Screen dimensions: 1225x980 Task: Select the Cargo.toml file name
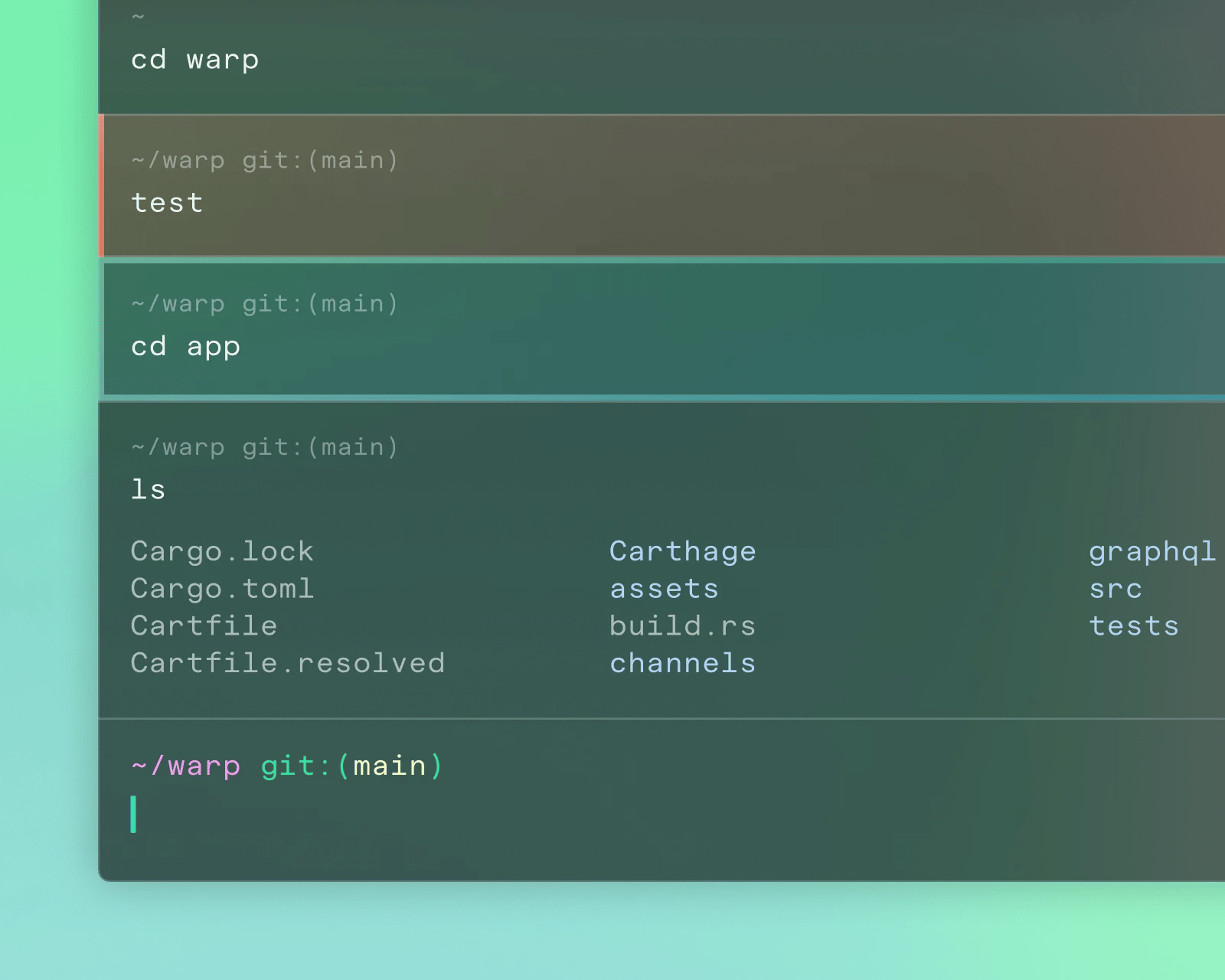pyautogui.click(x=223, y=588)
